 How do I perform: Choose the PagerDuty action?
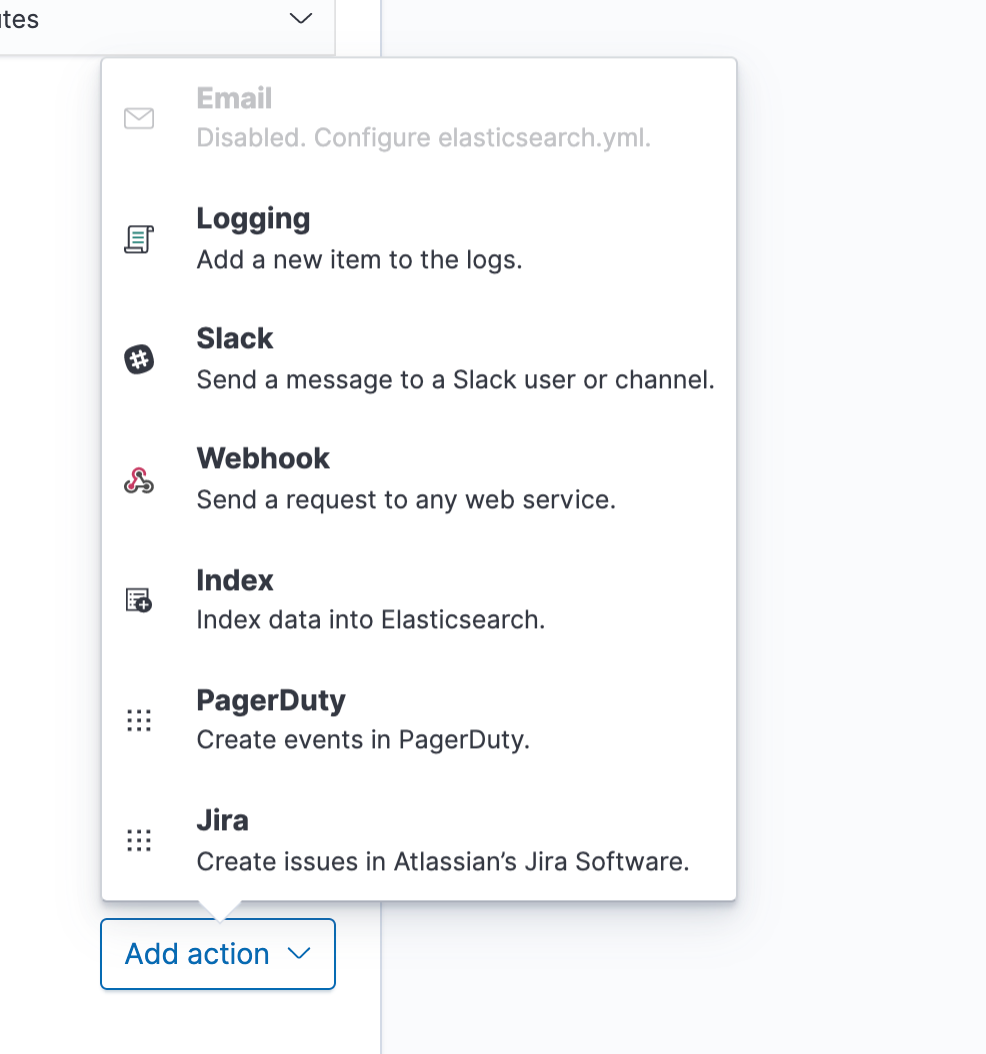(419, 720)
